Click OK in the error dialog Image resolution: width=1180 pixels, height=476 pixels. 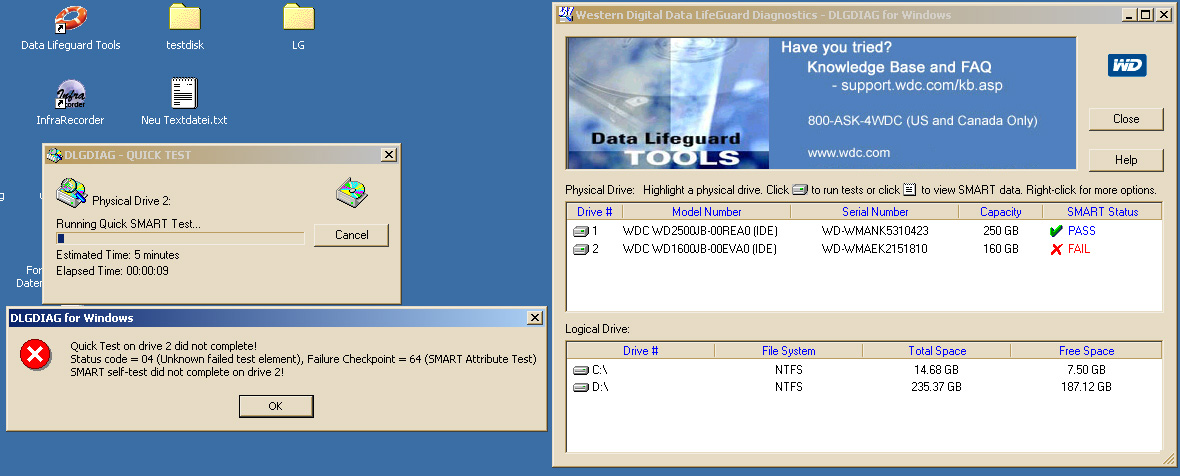(x=275, y=406)
